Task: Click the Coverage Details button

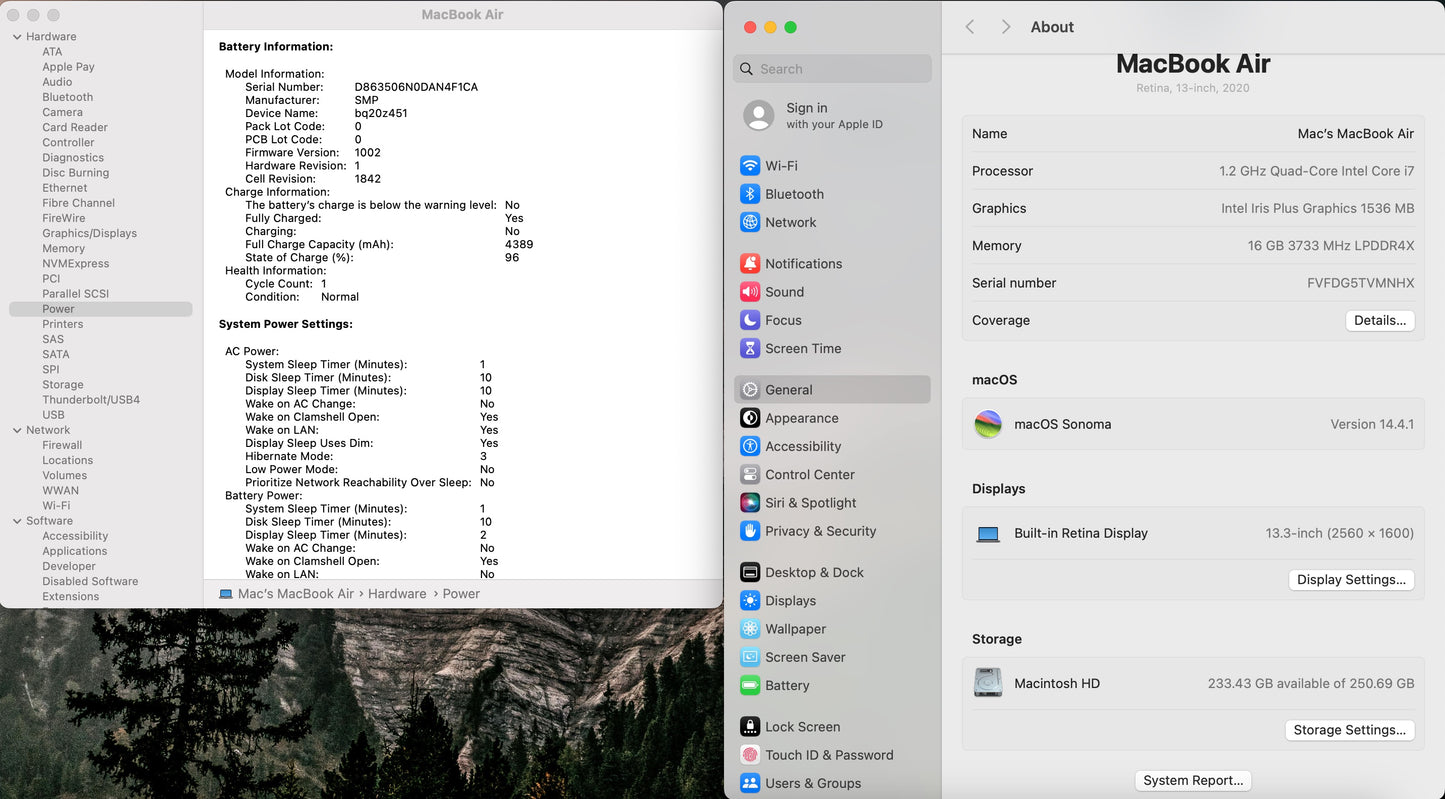Action: pos(1379,321)
